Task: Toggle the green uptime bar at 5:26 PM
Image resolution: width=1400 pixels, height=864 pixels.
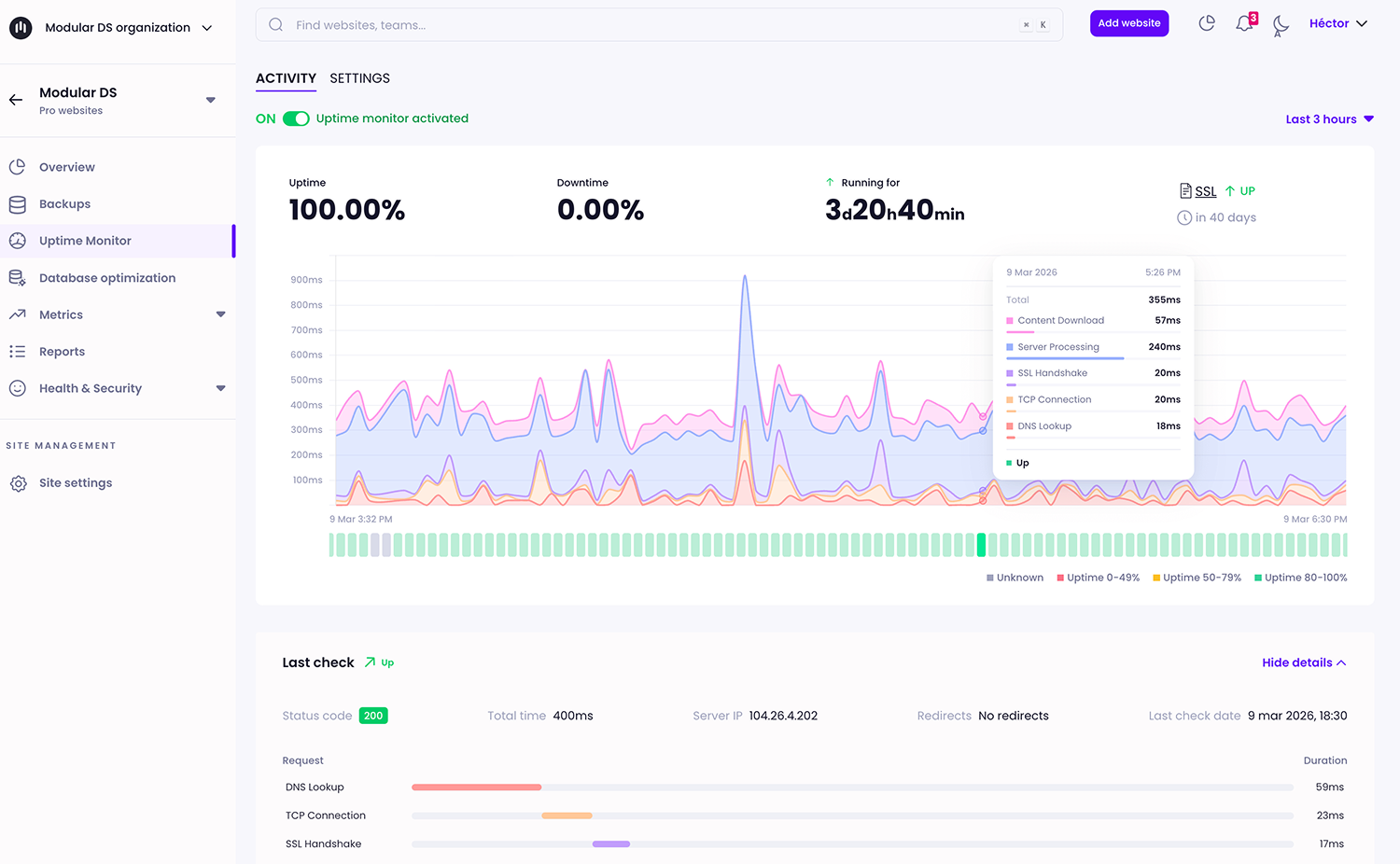Action: coord(981,544)
